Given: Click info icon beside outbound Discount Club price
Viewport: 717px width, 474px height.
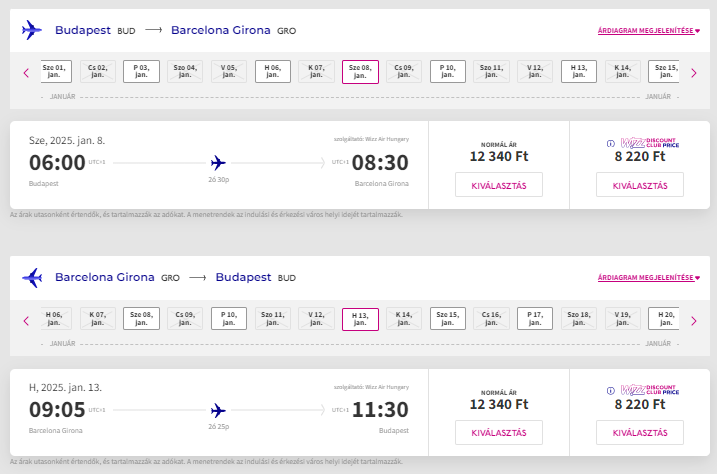Looking at the screenshot, I should click(x=610, y=144).
